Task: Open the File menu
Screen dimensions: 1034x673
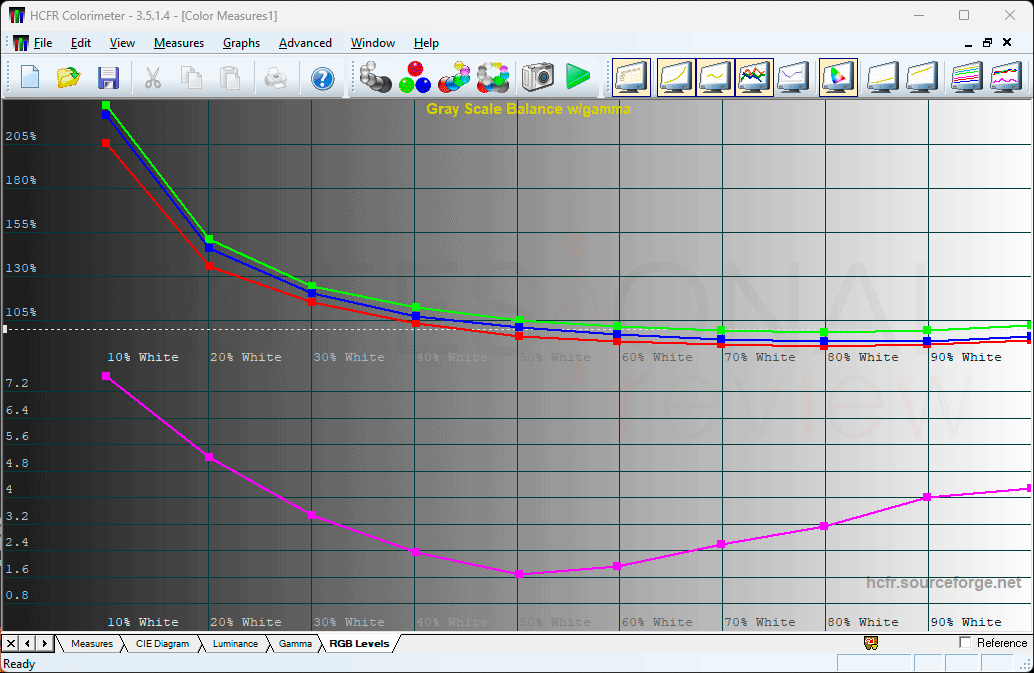Action: pos(43,43)
